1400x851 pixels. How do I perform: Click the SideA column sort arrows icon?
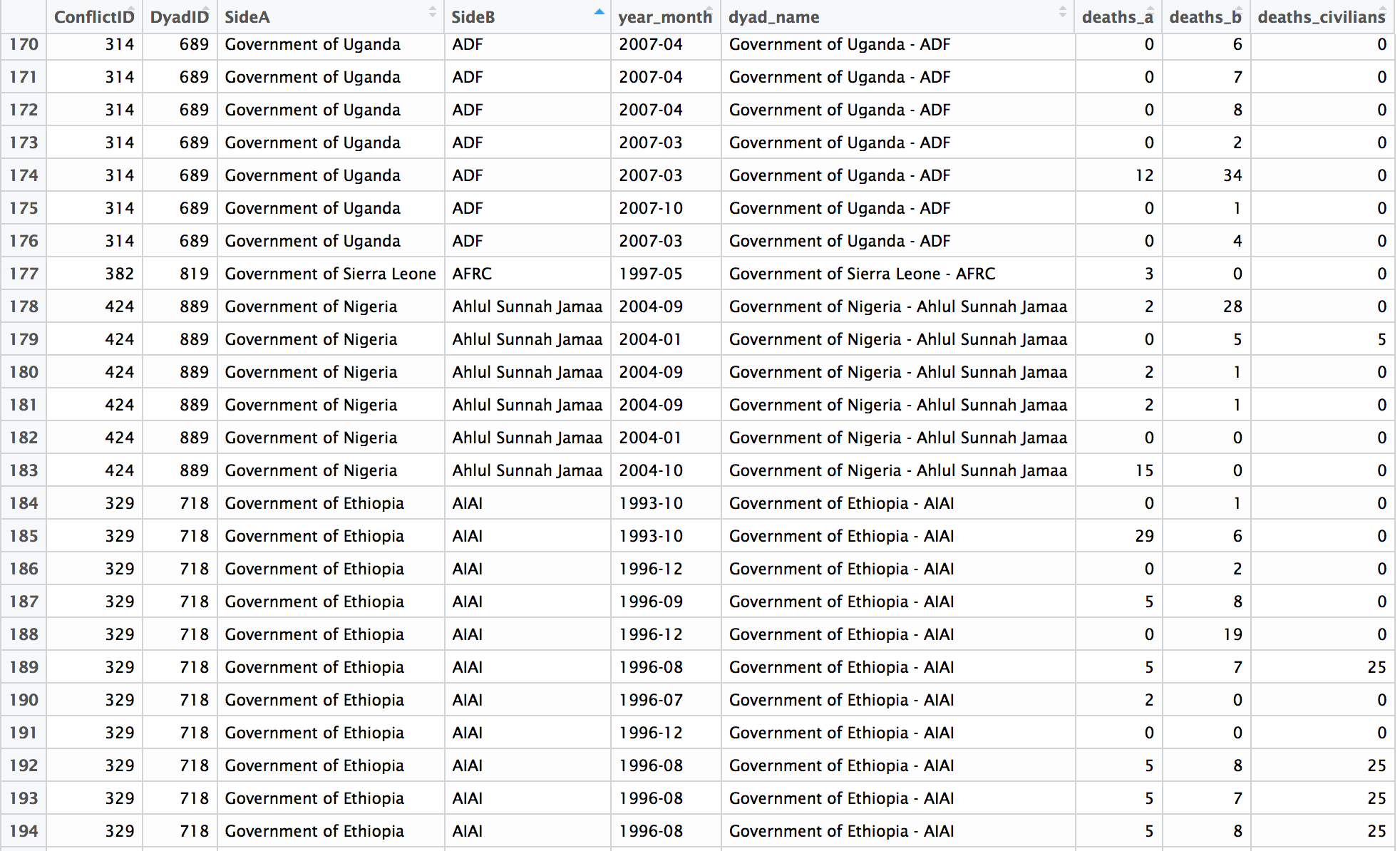(x=432, y=12)
